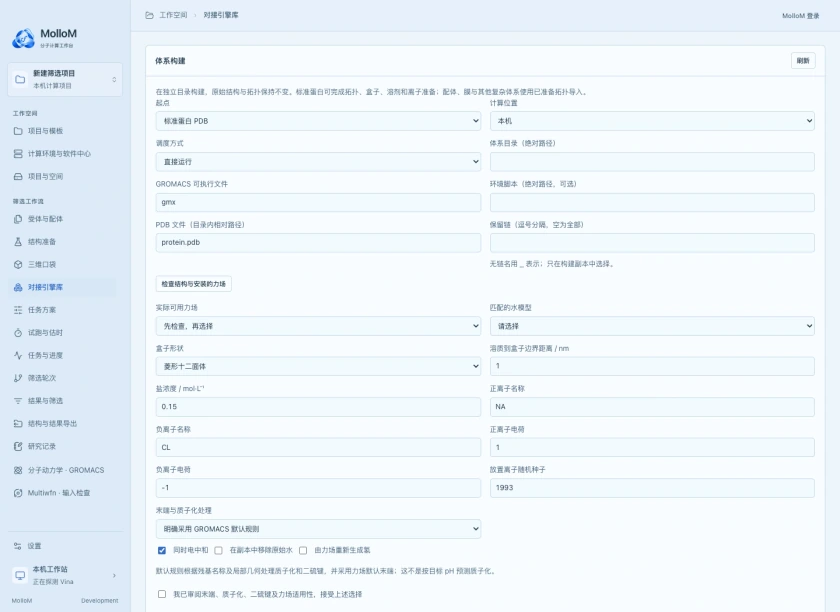Click the 溶质到盒子边界距离 input field

(652, 366)
